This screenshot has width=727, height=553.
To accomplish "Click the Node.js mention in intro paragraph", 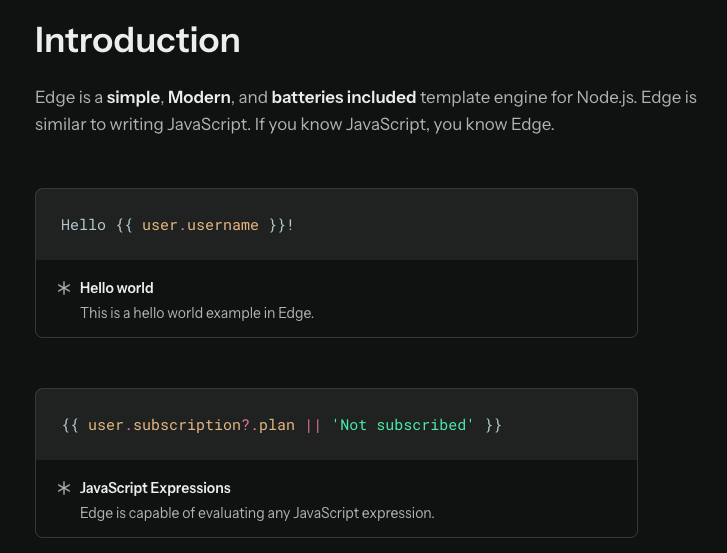I will click(606, 97).
